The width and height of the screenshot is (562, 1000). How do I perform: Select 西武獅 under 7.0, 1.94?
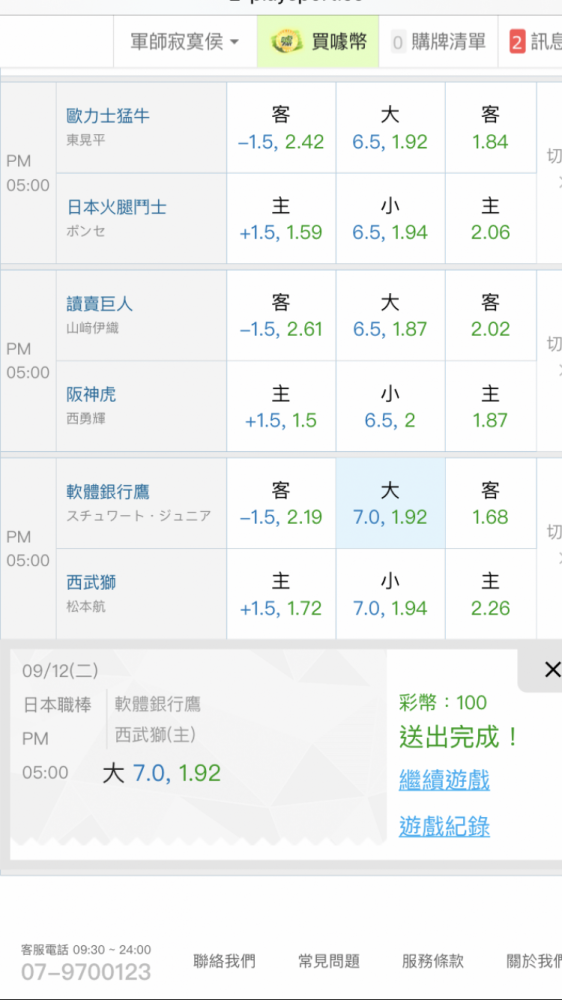[x=390, y=594]
